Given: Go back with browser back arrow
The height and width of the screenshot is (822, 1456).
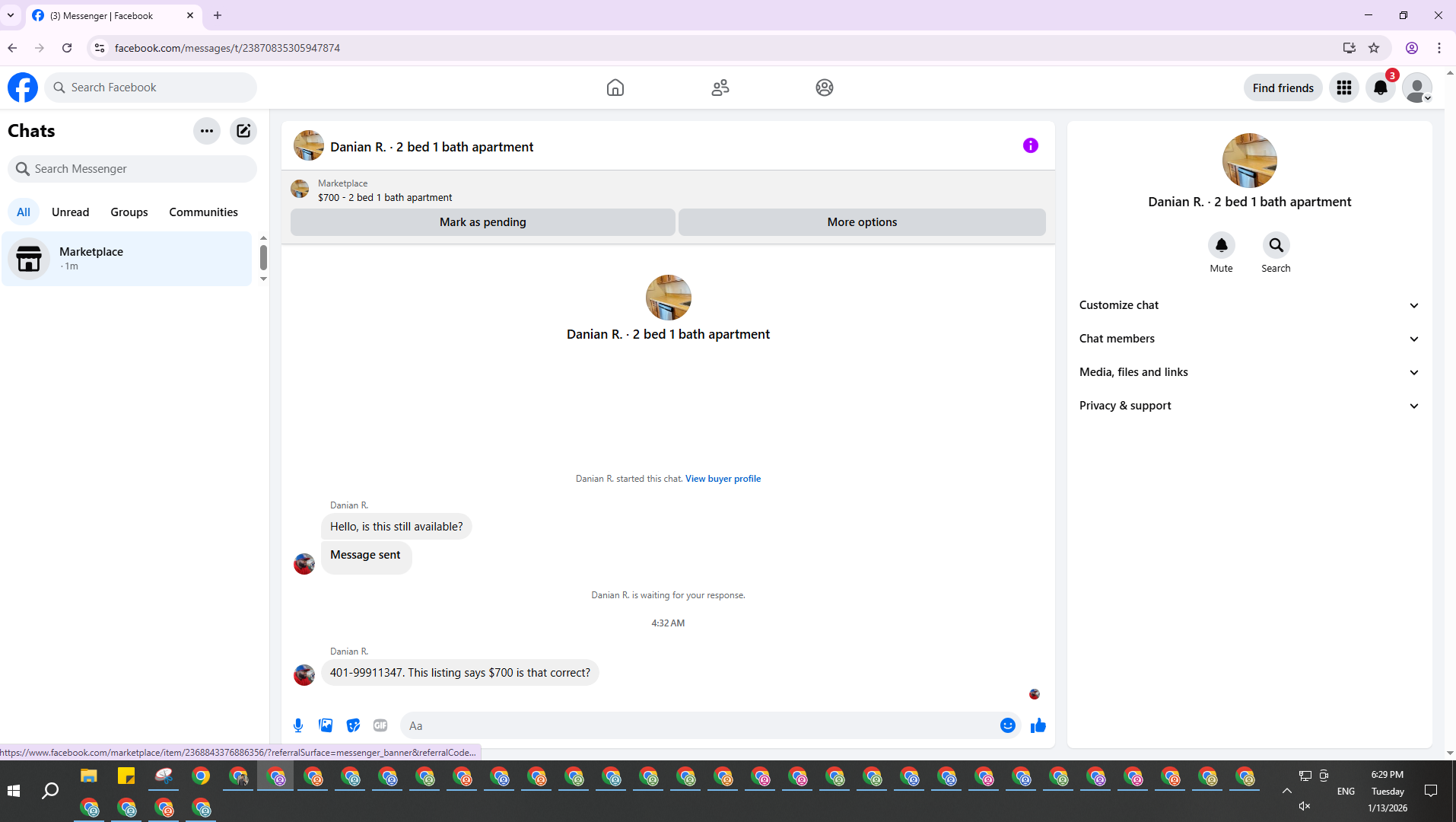Looking at the screenshot, I should click(12, 48).
